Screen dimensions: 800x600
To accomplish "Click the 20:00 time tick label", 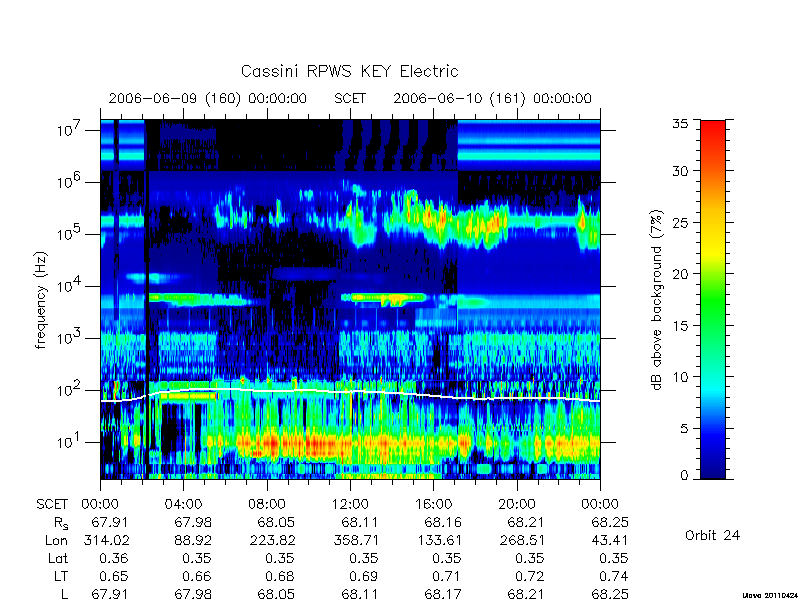I will click(517, 504).
